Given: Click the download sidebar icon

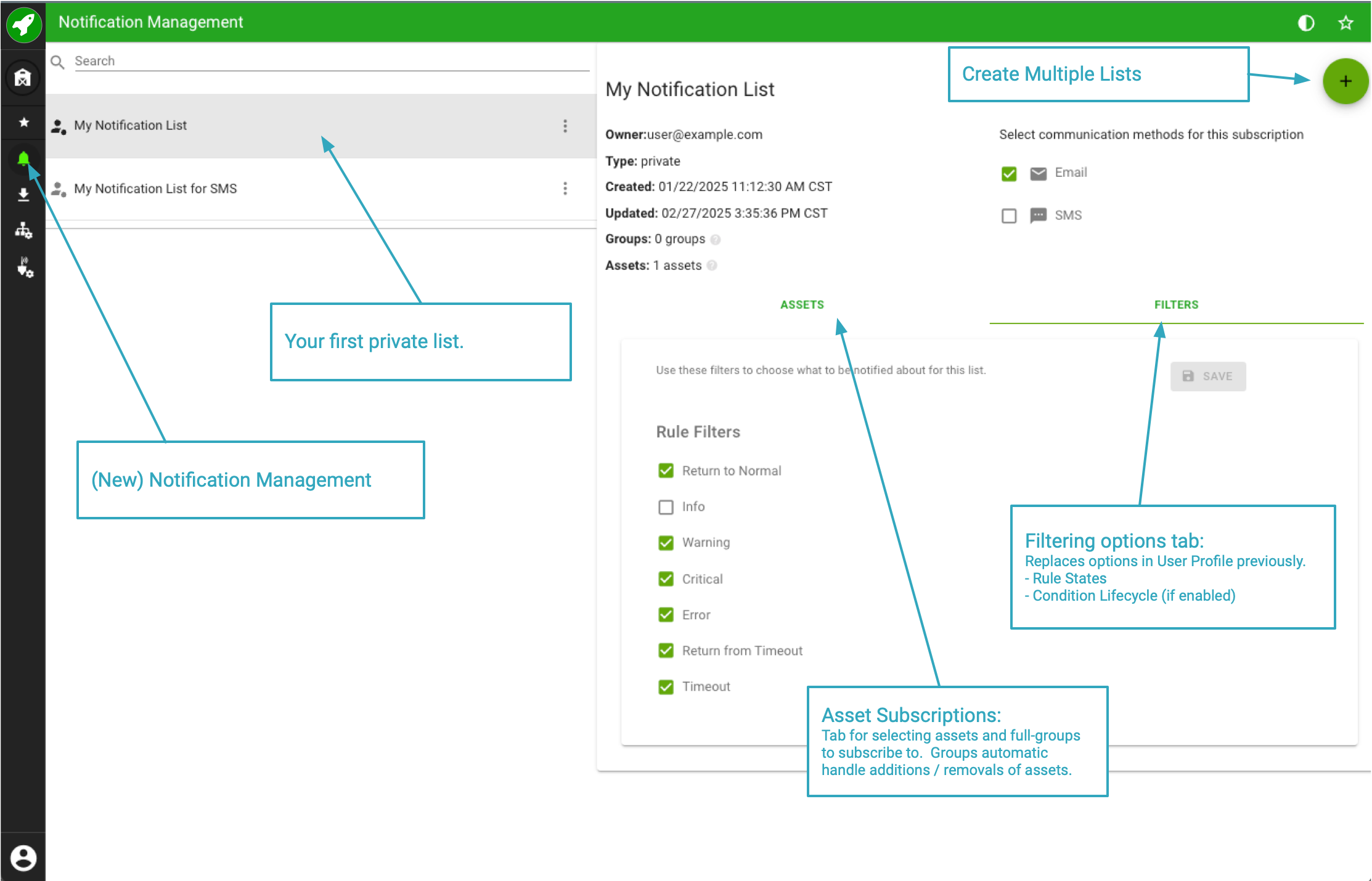Looking at the screenshot, I should [23, 195].
